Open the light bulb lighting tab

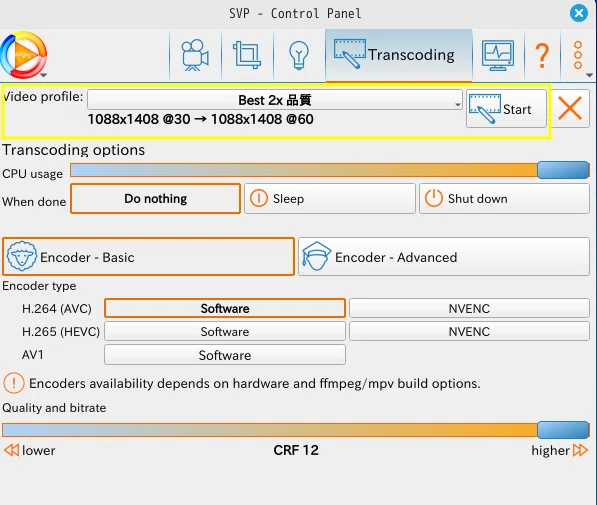tap(299, 55)
